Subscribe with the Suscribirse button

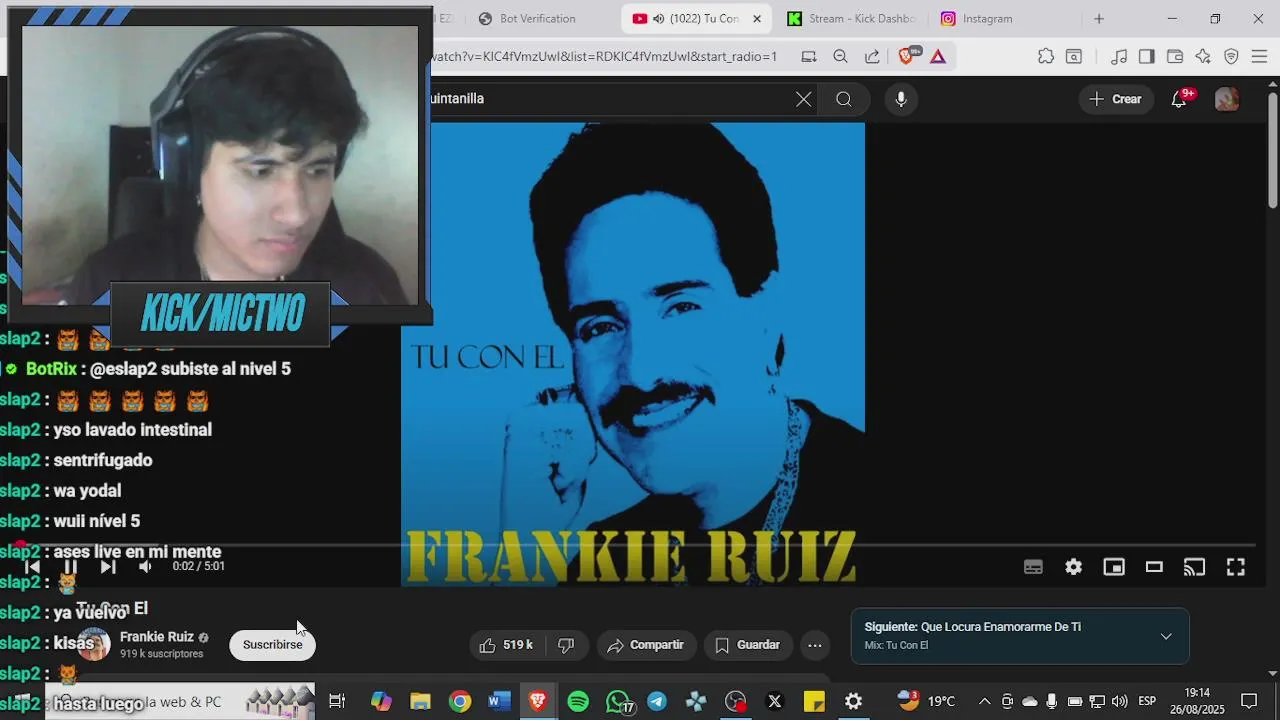[272, 645]
